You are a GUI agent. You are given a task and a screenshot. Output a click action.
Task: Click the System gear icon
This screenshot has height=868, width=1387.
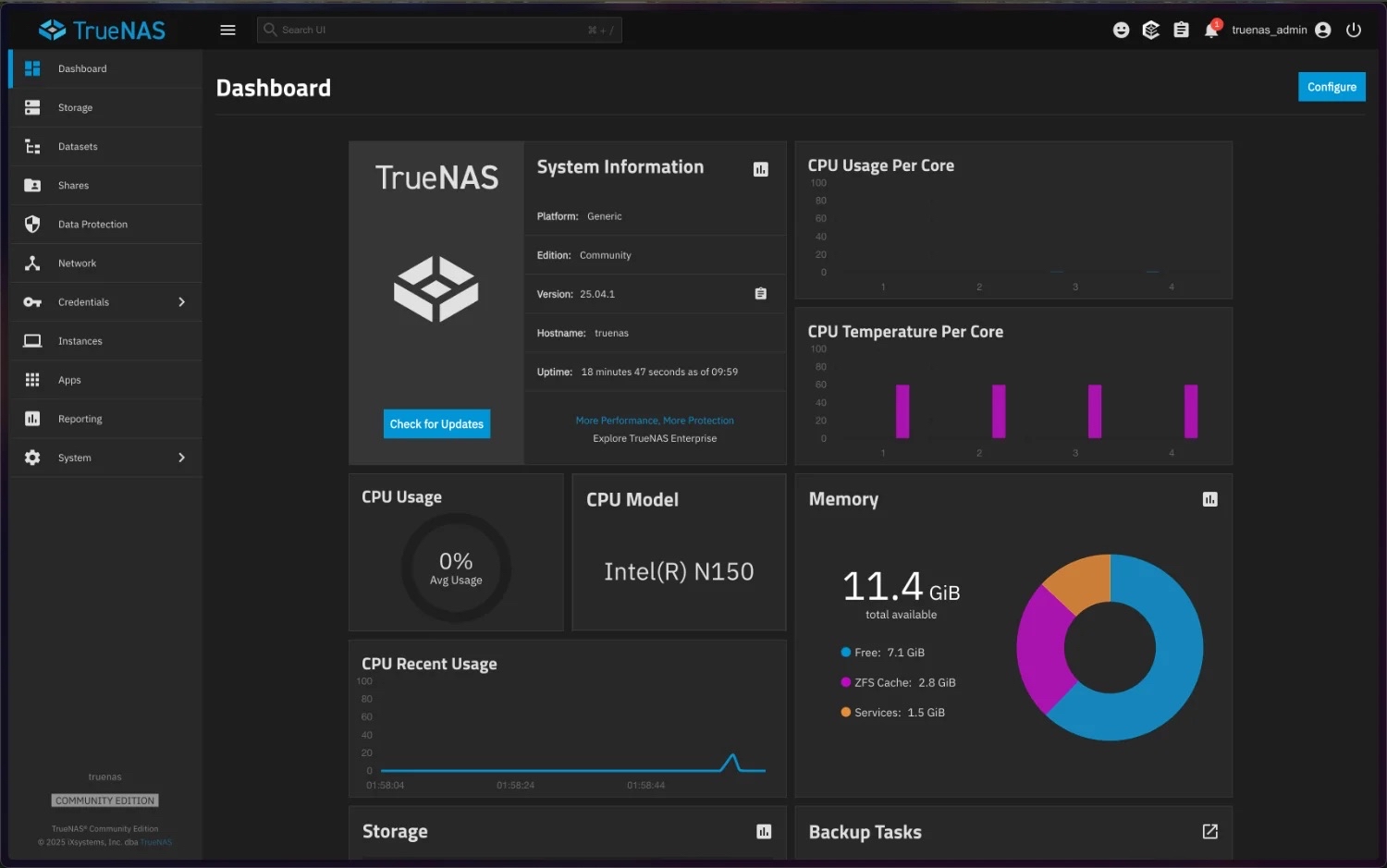point(32,458)
